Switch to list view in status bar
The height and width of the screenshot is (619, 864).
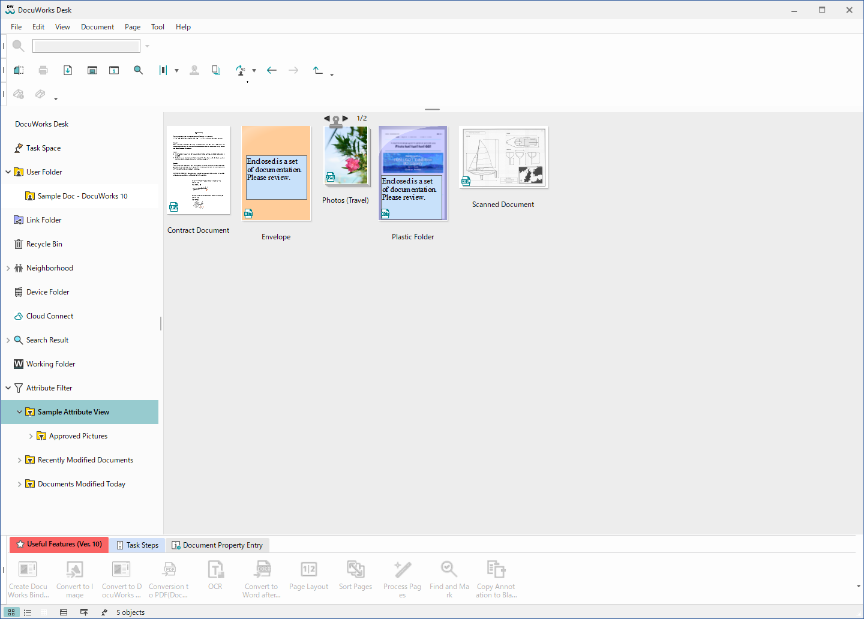tap(27, 611)
